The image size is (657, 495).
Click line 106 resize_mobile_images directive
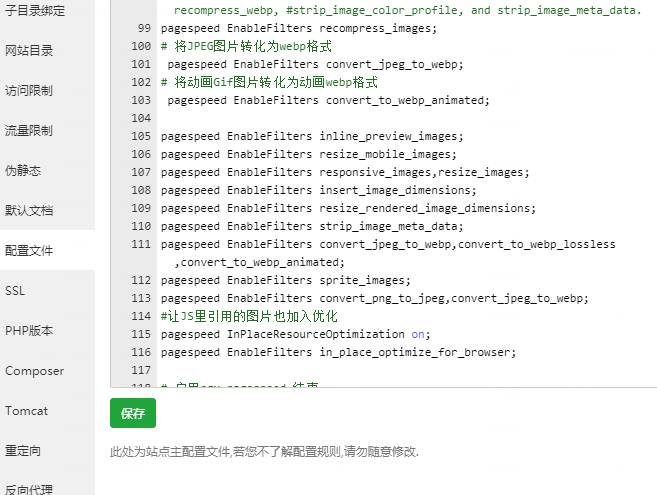click(309, 155)
